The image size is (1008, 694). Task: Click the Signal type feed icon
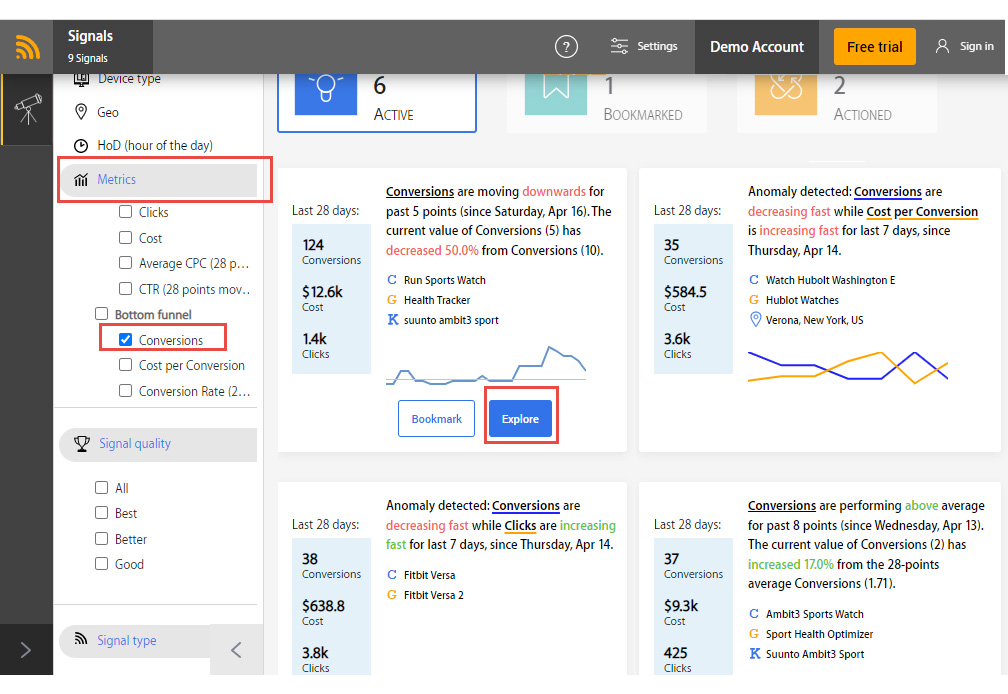pos(81,638)
